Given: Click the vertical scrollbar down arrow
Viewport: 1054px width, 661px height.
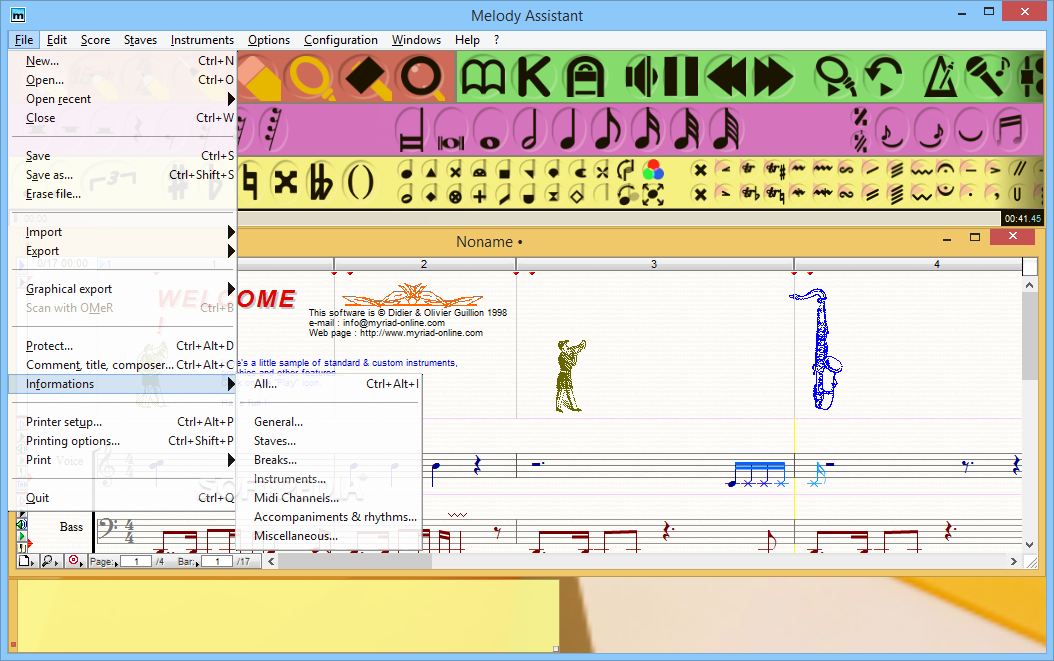Looking at the screenshot, I should pos(1030,545).
